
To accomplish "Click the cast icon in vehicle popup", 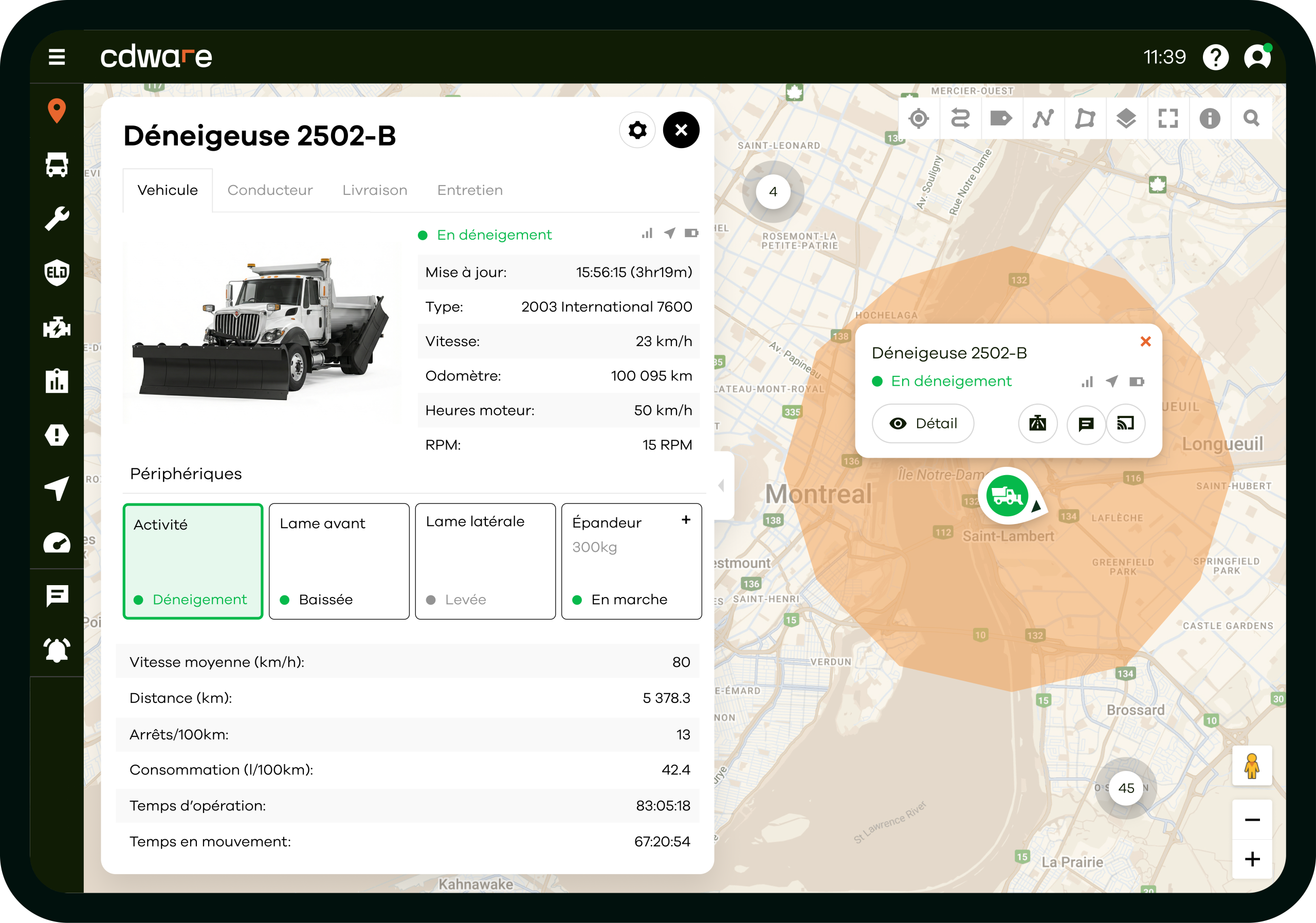I will (x=1125, y=424).
